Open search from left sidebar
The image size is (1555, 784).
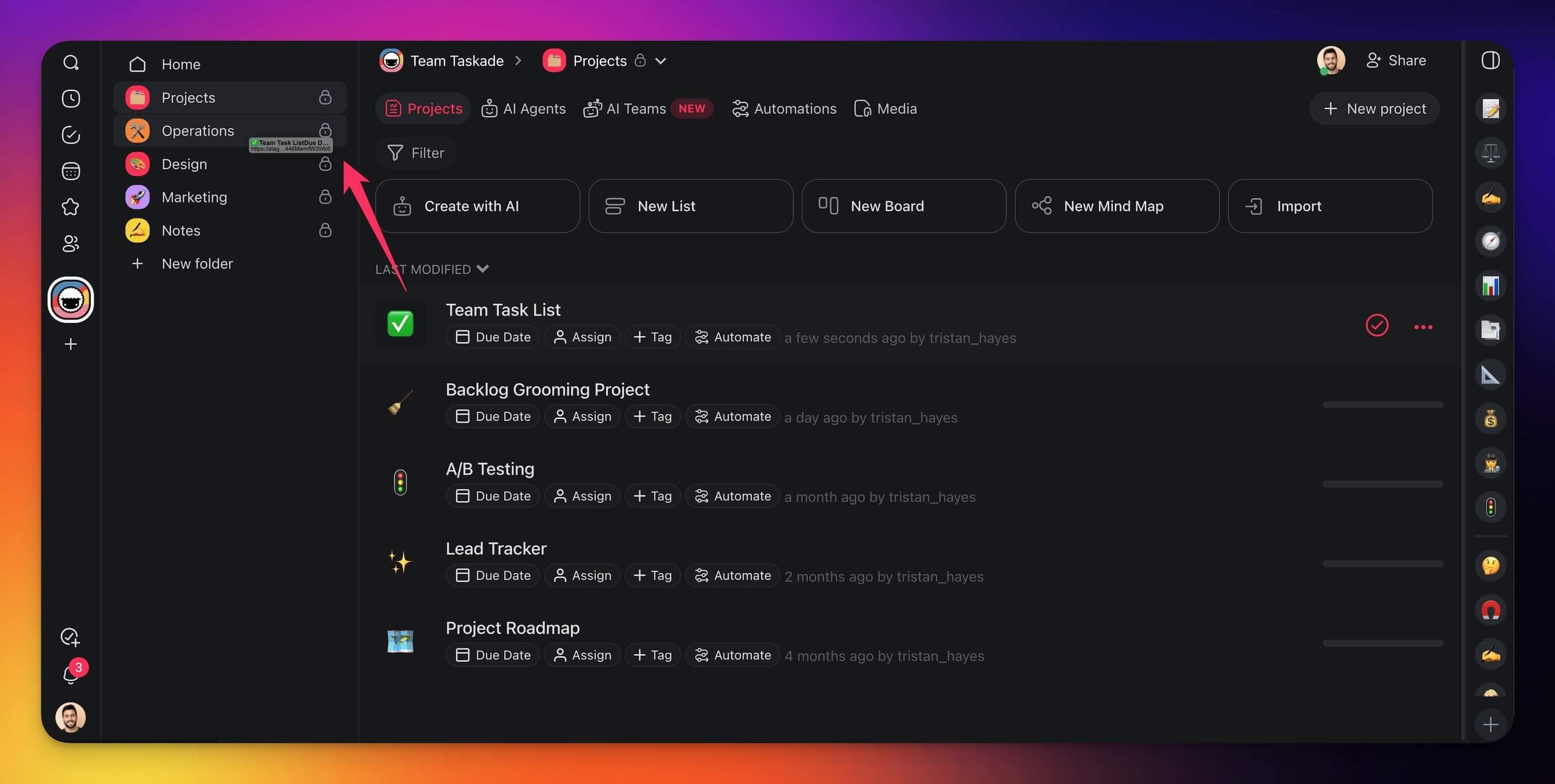pos(71,63)
